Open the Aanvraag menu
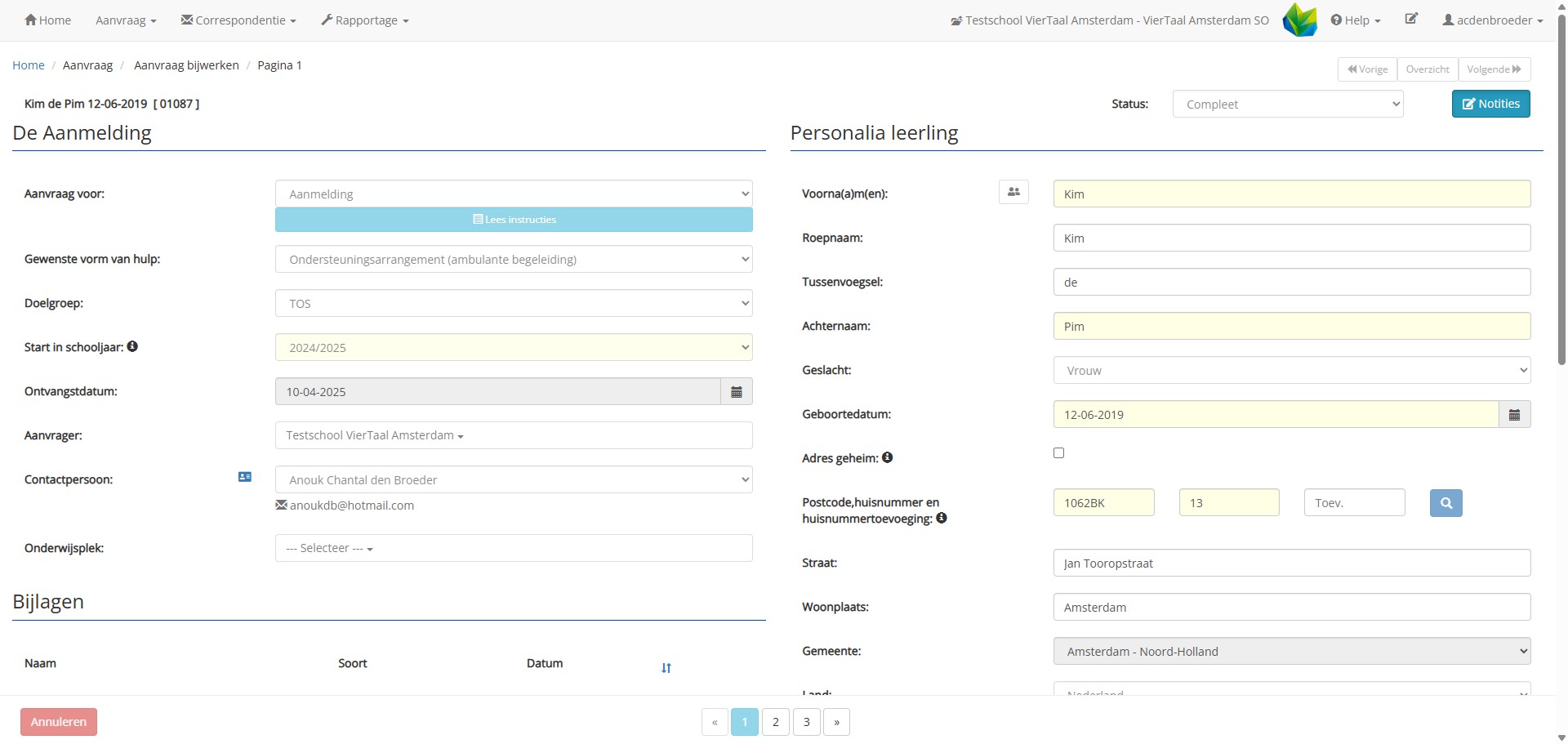The width and height of the screenshot is (1568, 744). tap(126, 20)
